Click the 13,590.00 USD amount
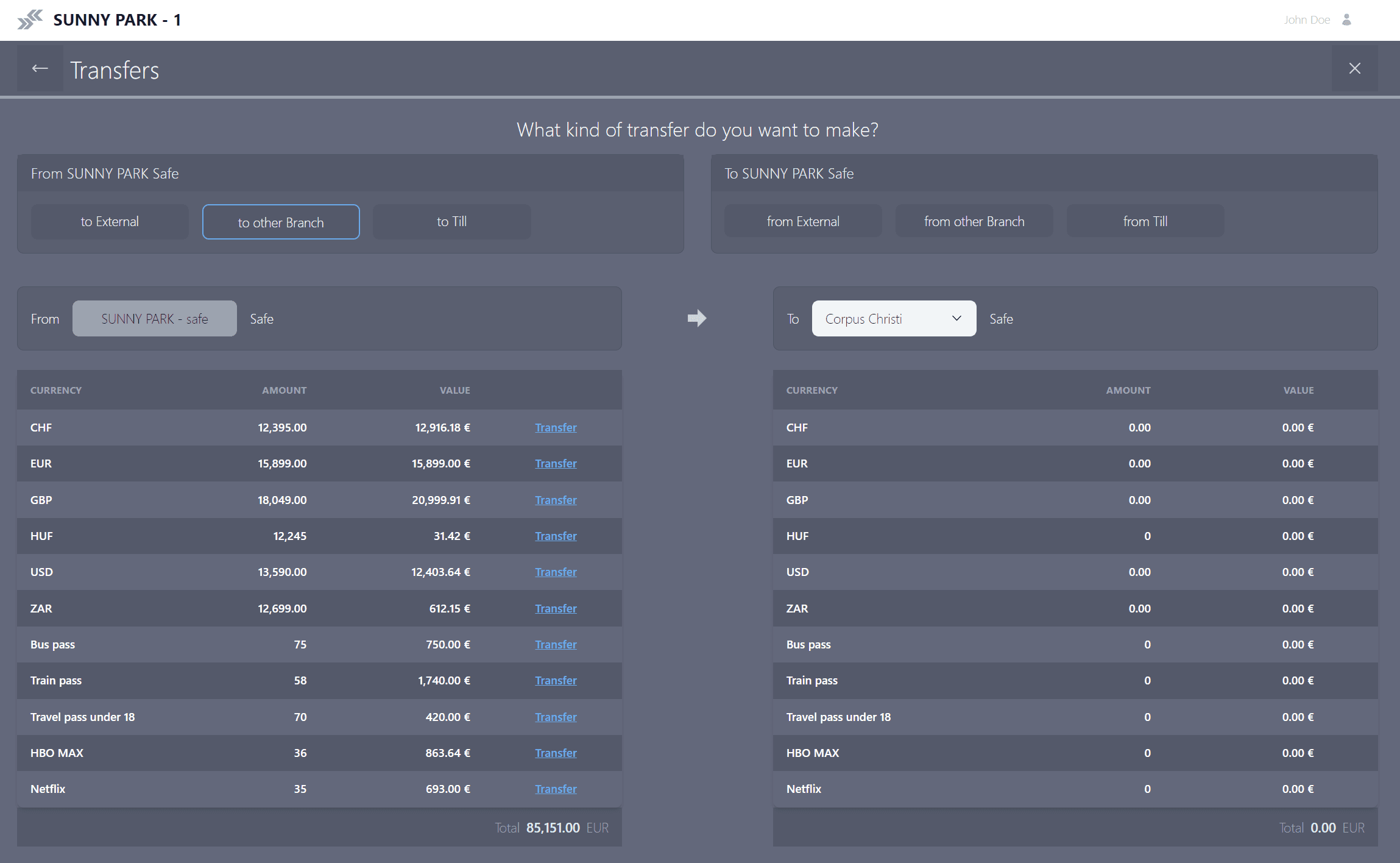This screenshot has height=863, width=1400. (282, 572)
